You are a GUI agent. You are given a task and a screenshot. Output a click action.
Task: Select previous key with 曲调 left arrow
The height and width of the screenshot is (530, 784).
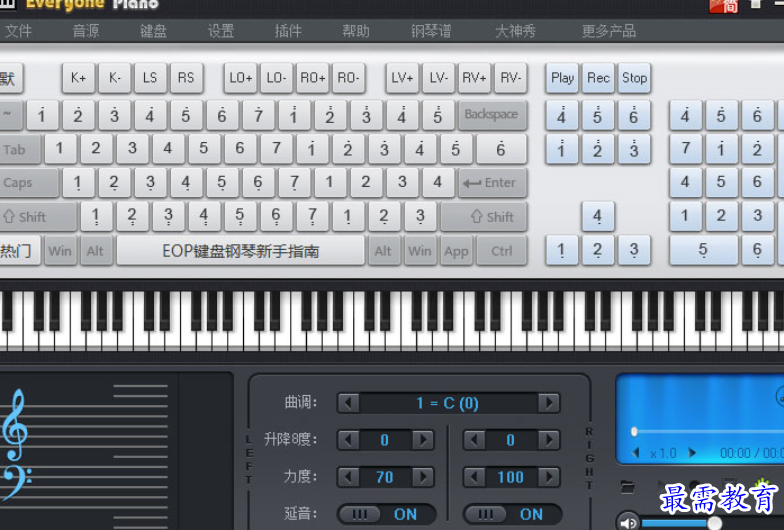tap(348, 402)
